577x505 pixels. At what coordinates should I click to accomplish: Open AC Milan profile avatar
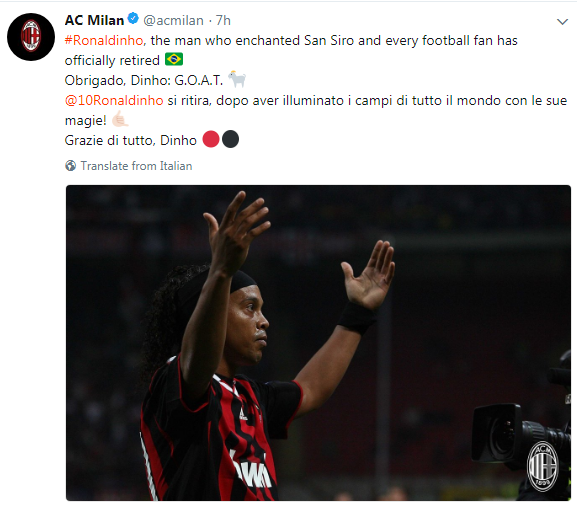(x=31, y=36)
